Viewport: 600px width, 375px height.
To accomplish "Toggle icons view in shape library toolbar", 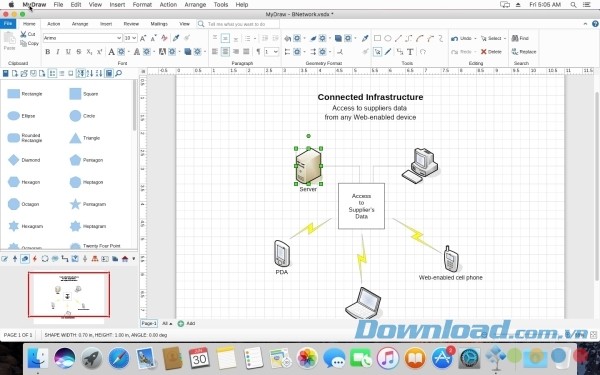I will (x=52, y=73).
